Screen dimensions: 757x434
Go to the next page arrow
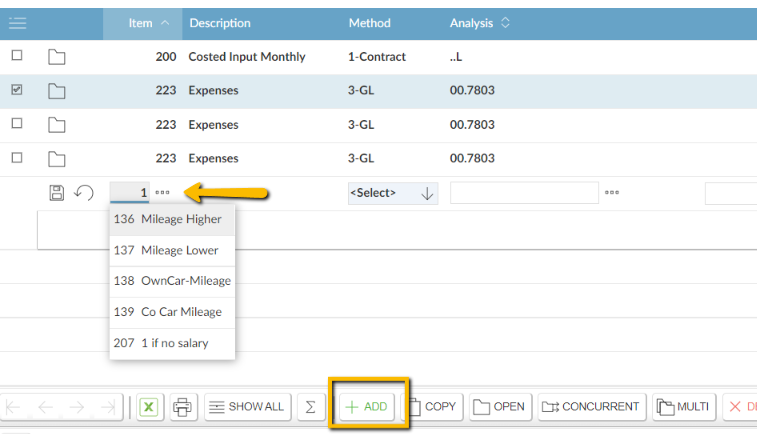(77, 407)
